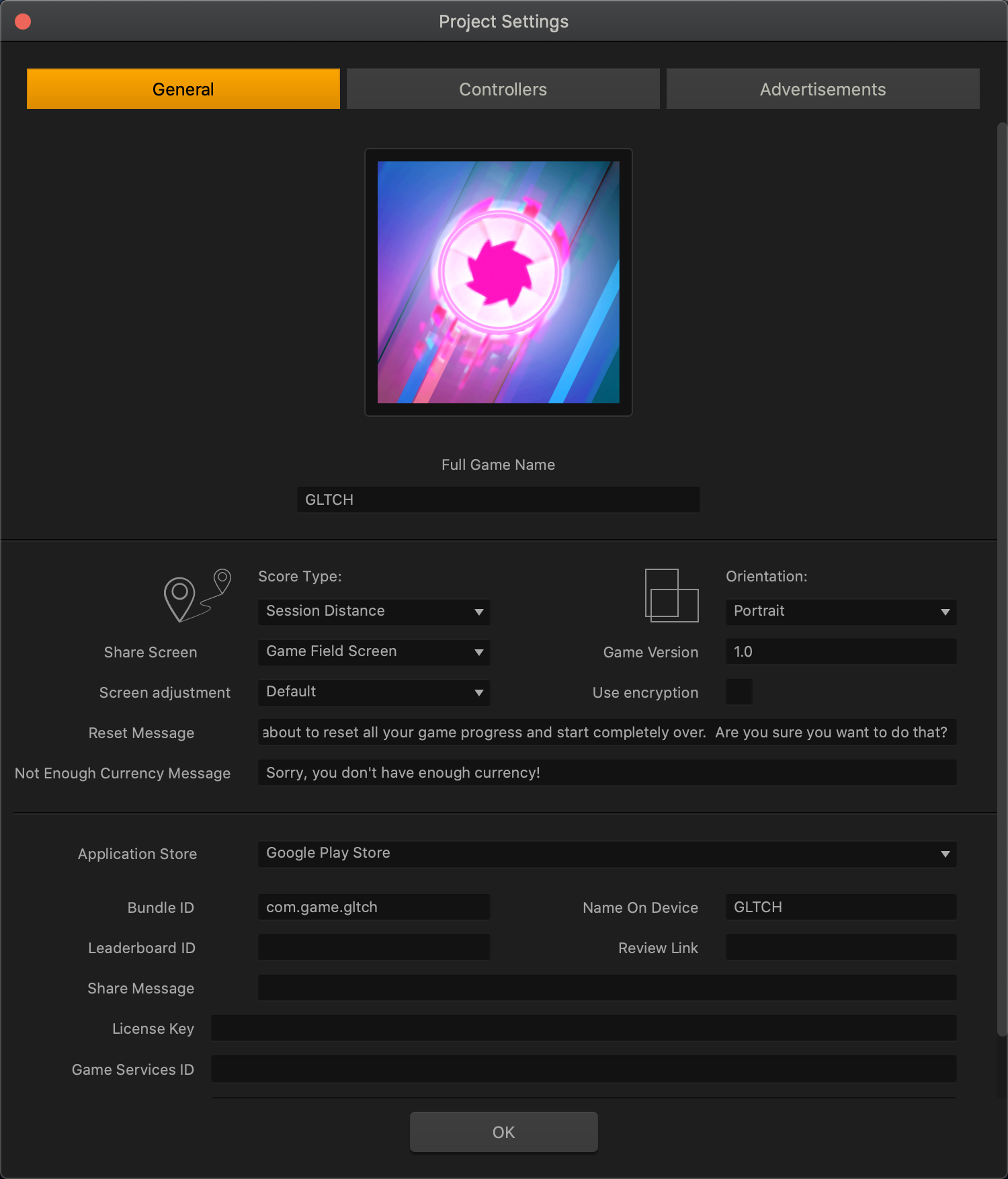Click the 'Full Game Name' label
The image size is (1008, 1179).
[499, 464]
